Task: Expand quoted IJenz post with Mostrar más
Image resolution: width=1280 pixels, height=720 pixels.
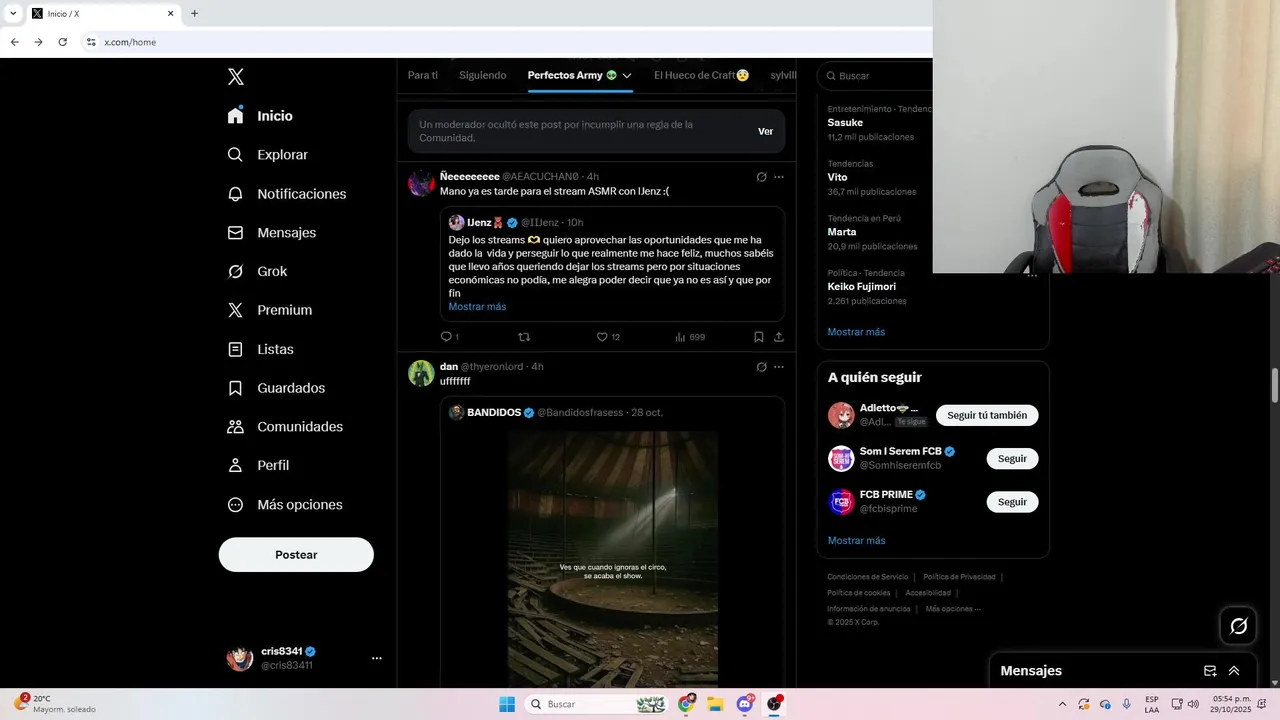Action: pyautogui.click(x=477, y=307)
